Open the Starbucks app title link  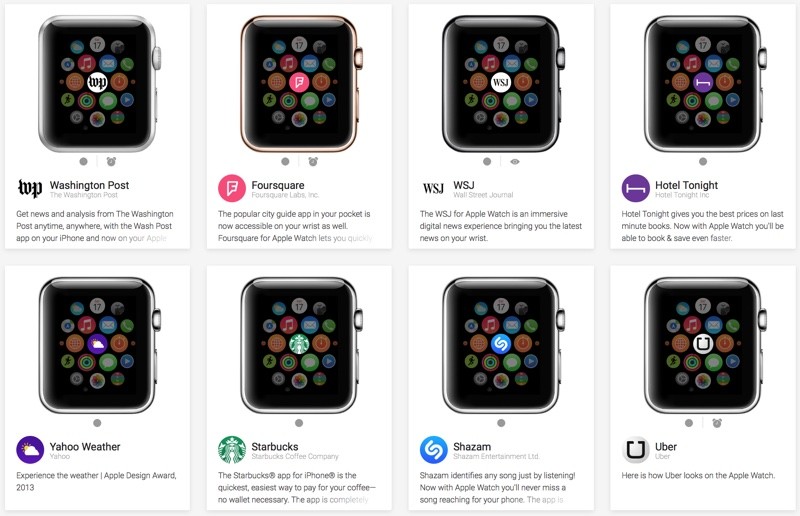coord(274,447)
